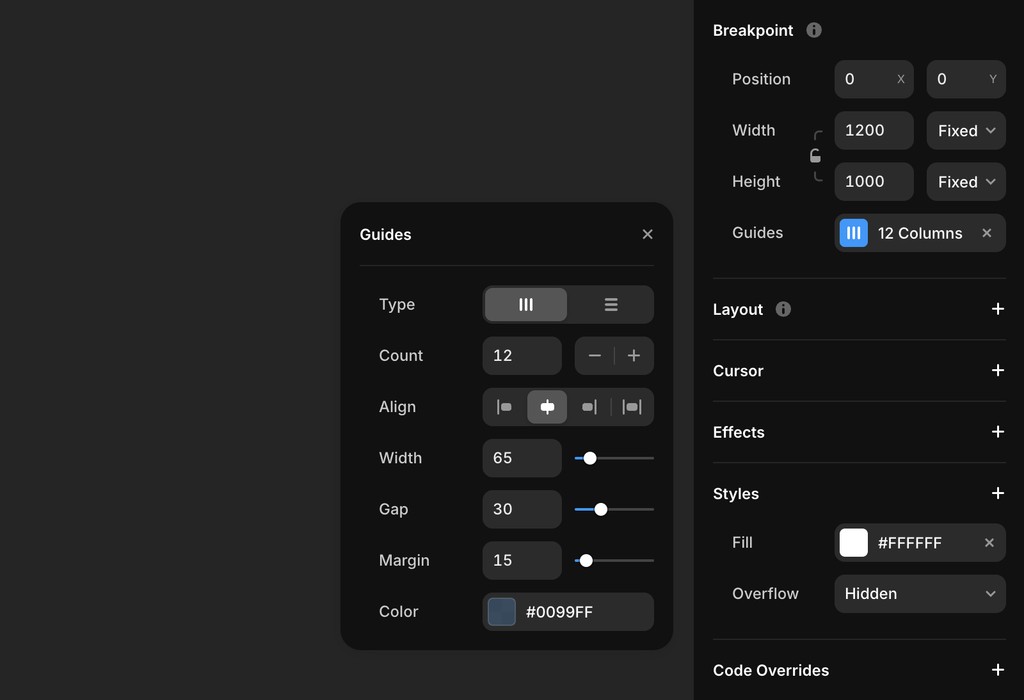This screenshot has width=1024, height=700.
Task: Click the Margin slider handle
Action: coord(586,560)
